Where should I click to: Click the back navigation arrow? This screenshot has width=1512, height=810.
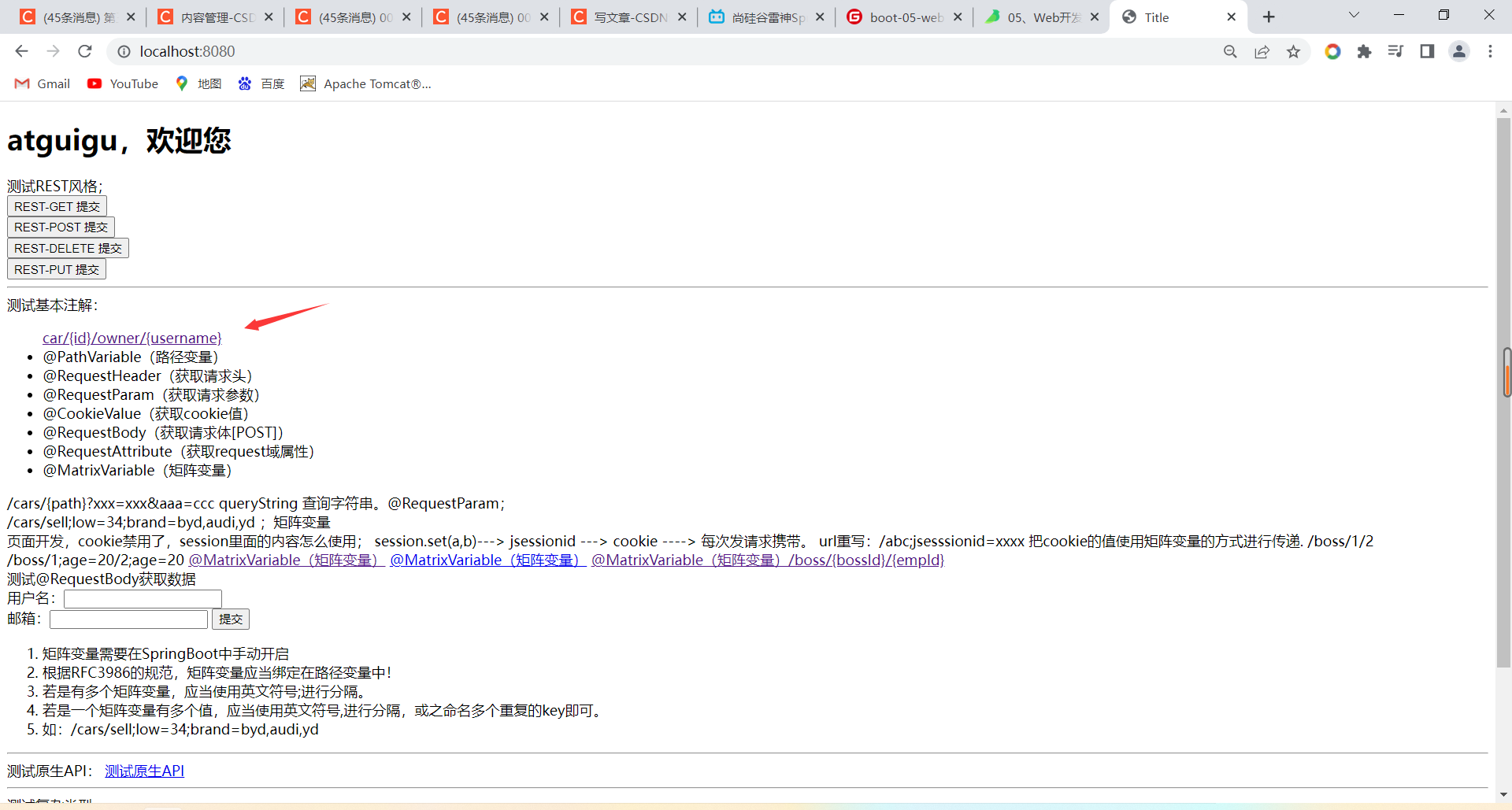[x=21, y=51]
